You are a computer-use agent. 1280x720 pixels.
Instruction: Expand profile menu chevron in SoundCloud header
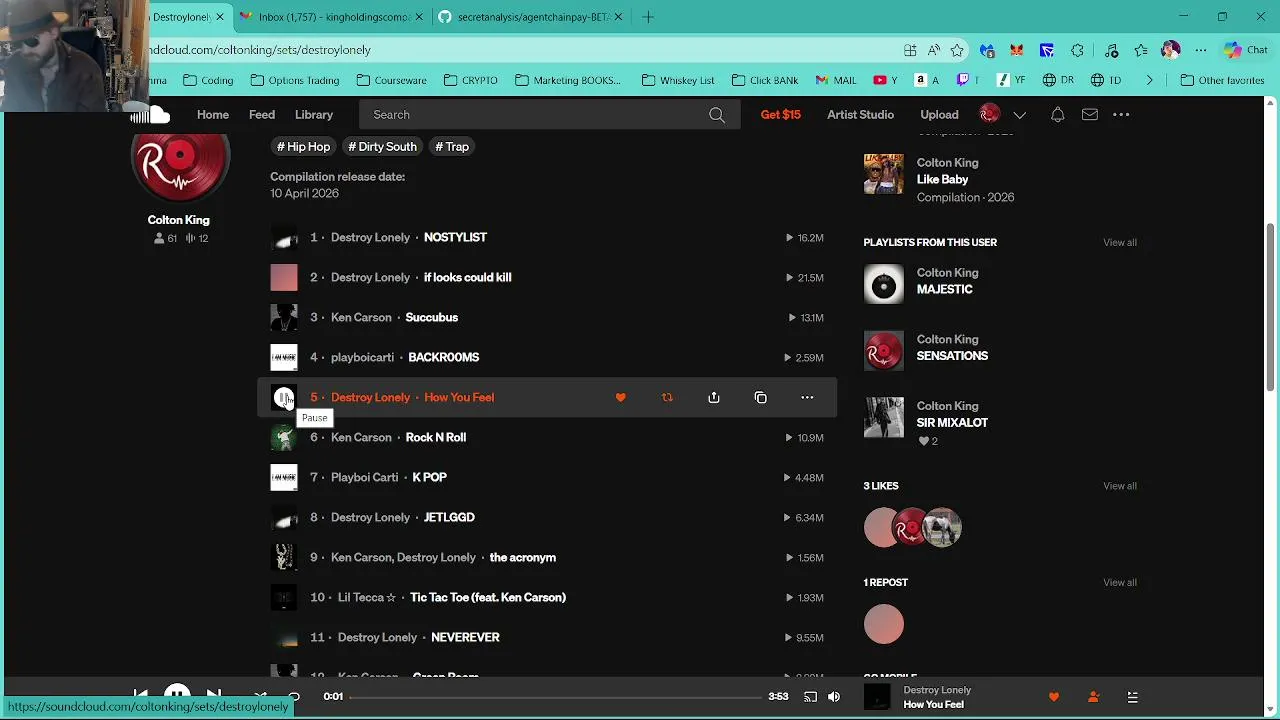click(x=1019, y=115)
